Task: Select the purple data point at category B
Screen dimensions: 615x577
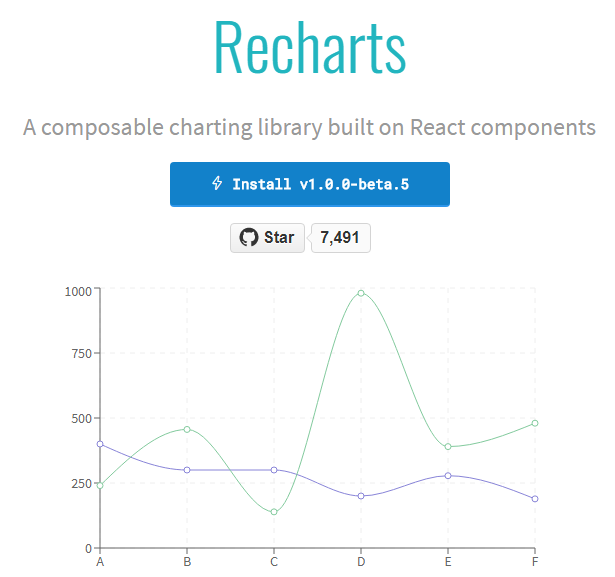Action: tap(187, 470)
